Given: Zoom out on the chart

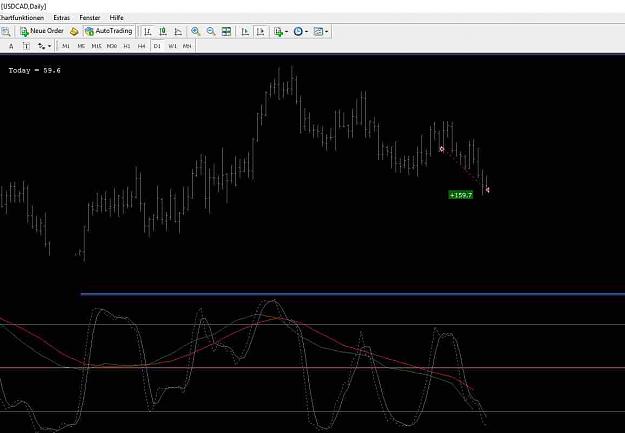Looking at the screenshot, I should click(x=211, y=31).
